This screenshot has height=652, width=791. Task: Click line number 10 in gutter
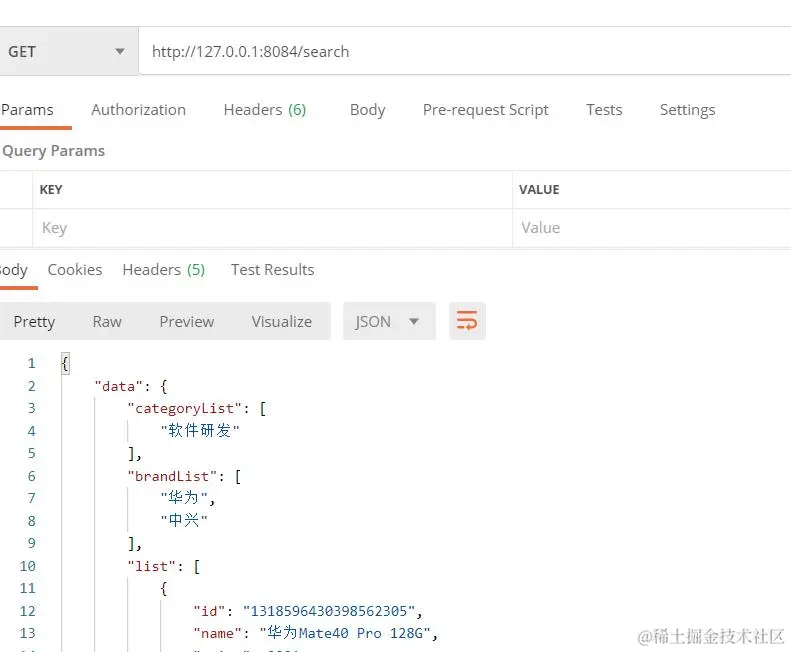pos(27,566)
